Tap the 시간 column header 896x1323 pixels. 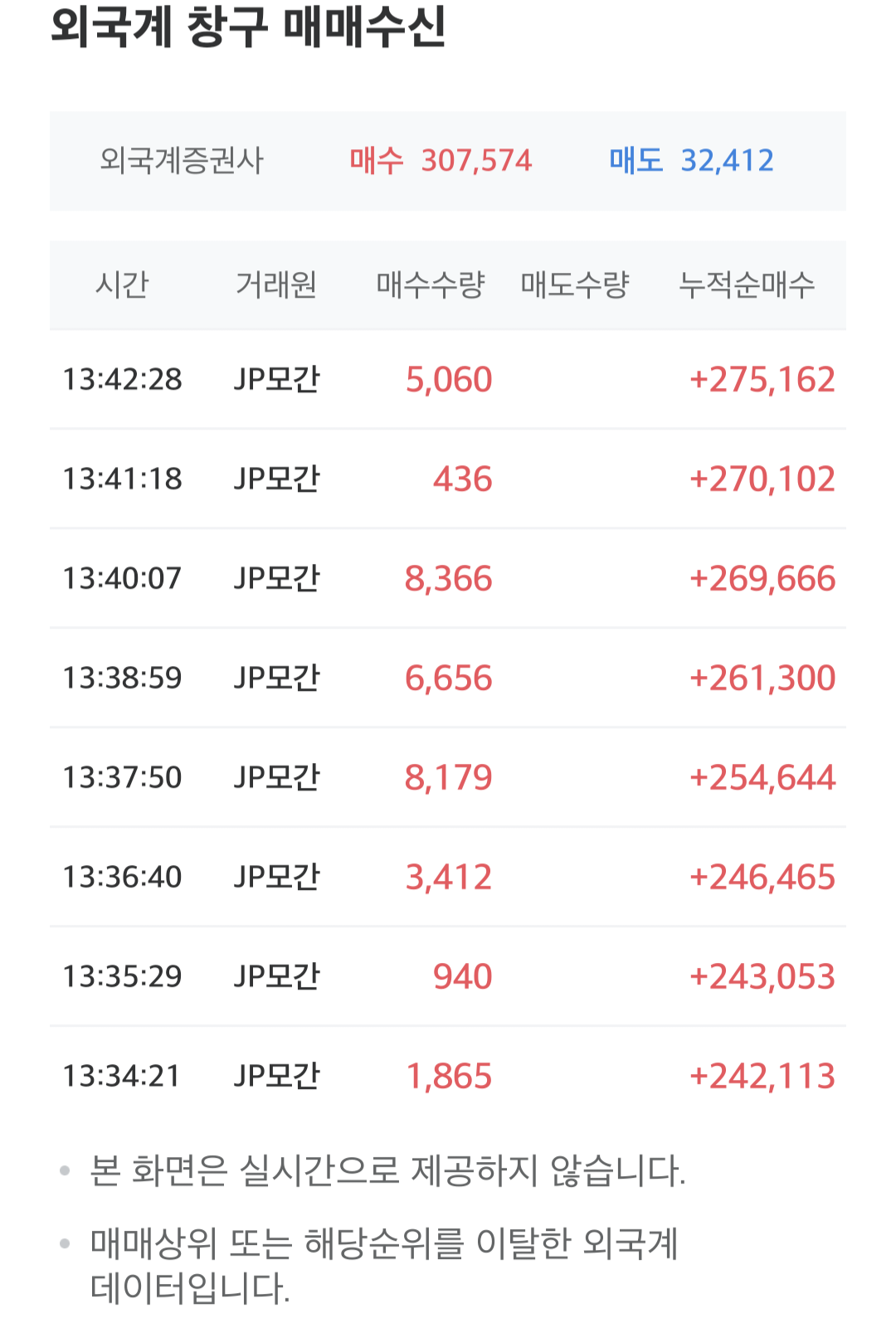pyautogui.click(x=122, y=285)
